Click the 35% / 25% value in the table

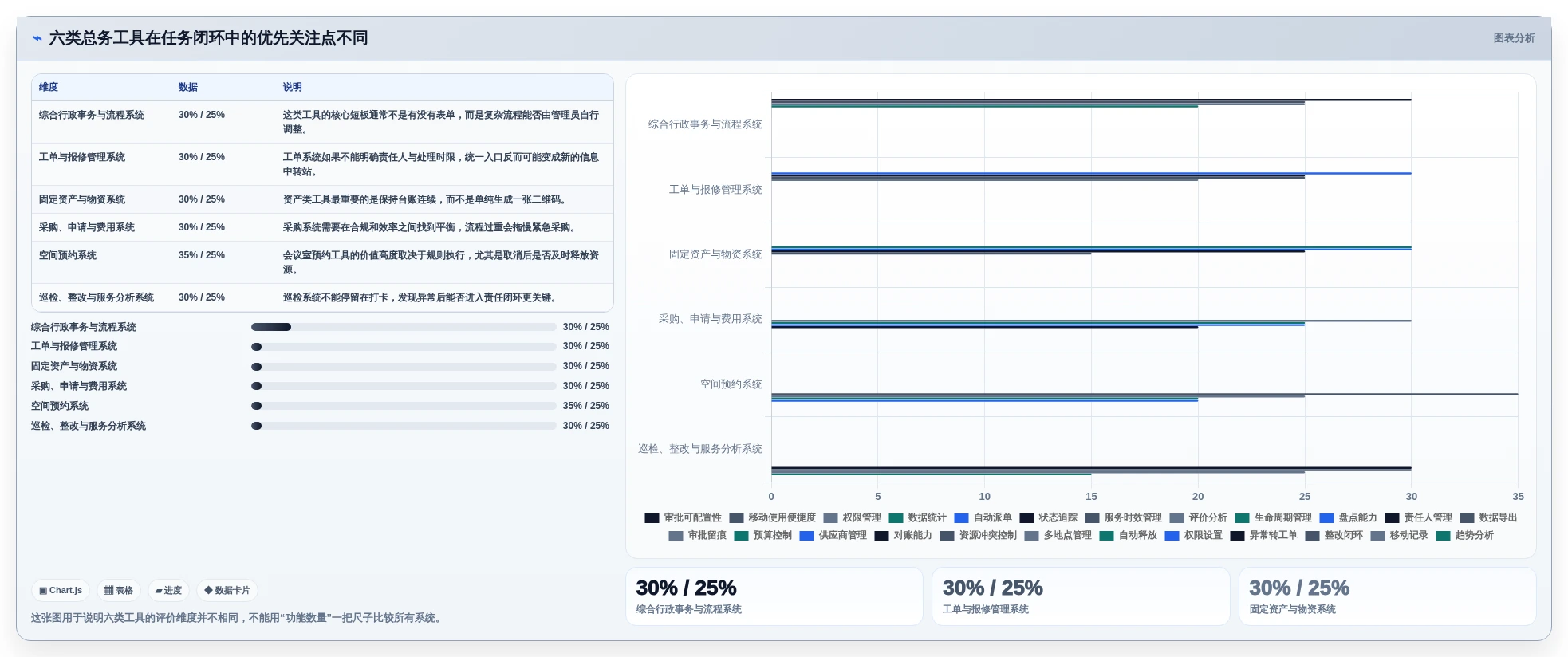[202, 255]
